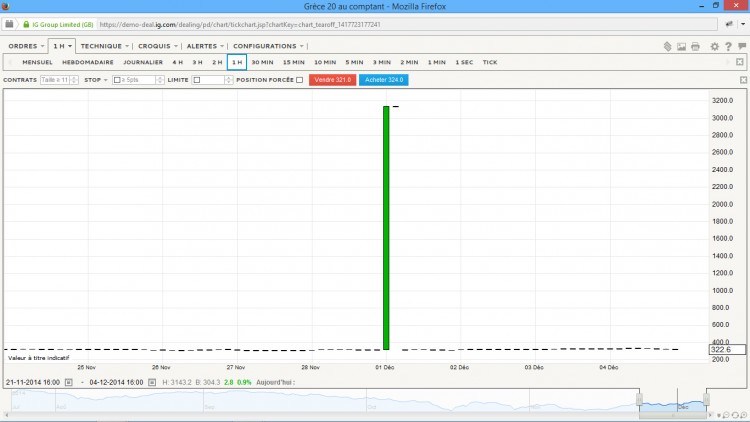Open the chat bubble feedback icon
This screenshot has height=422, width=750.
(x=742, y=46)
